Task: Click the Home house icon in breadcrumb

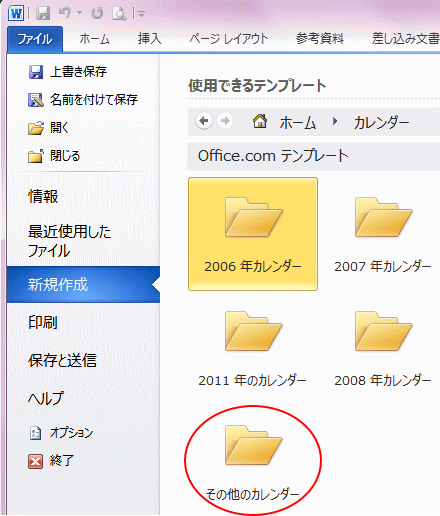Action: point(260,121)
